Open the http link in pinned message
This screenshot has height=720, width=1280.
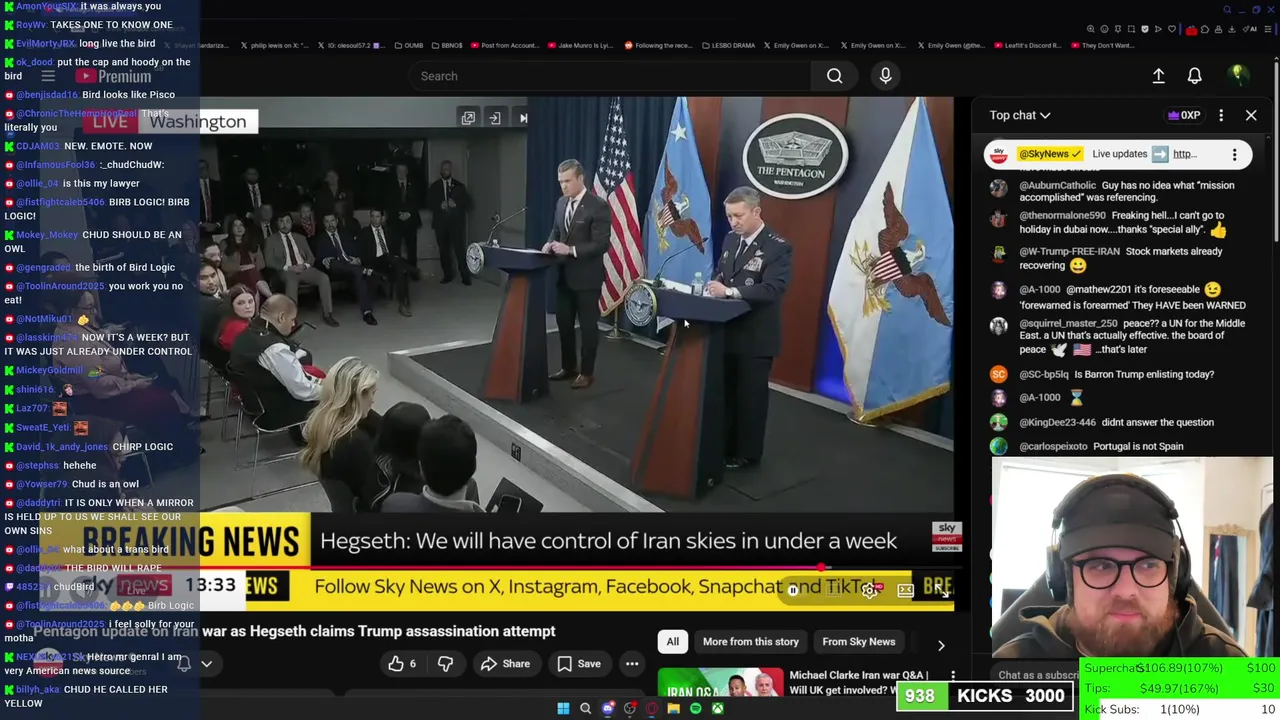click(x=1185, y=154)
